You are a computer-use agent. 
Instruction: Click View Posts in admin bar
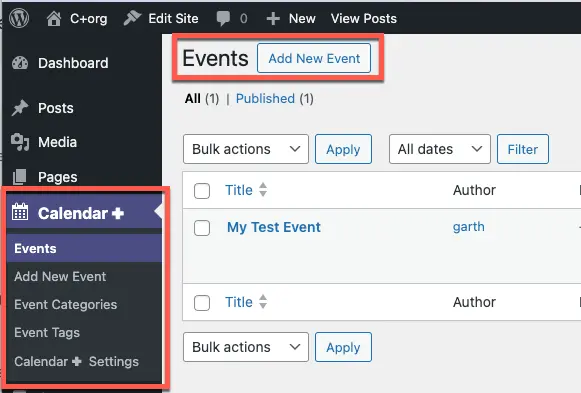coord(363,19)
